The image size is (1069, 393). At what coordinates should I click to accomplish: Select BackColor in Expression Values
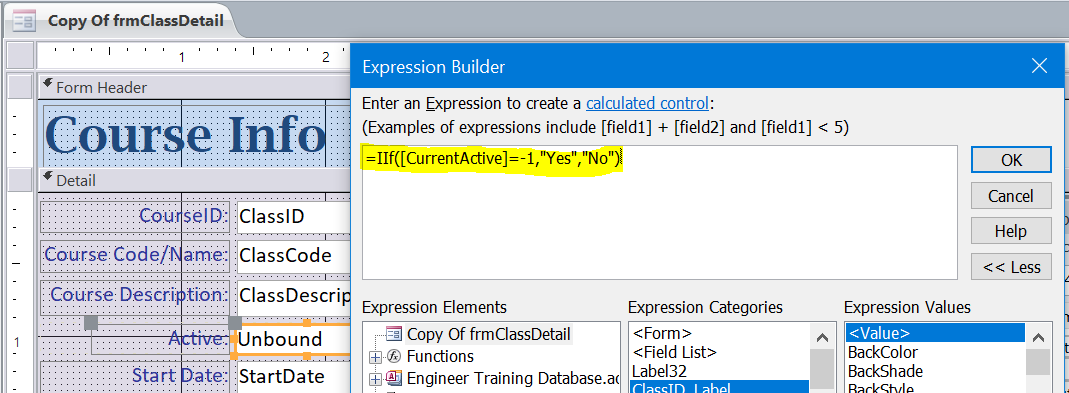(883, 353)
